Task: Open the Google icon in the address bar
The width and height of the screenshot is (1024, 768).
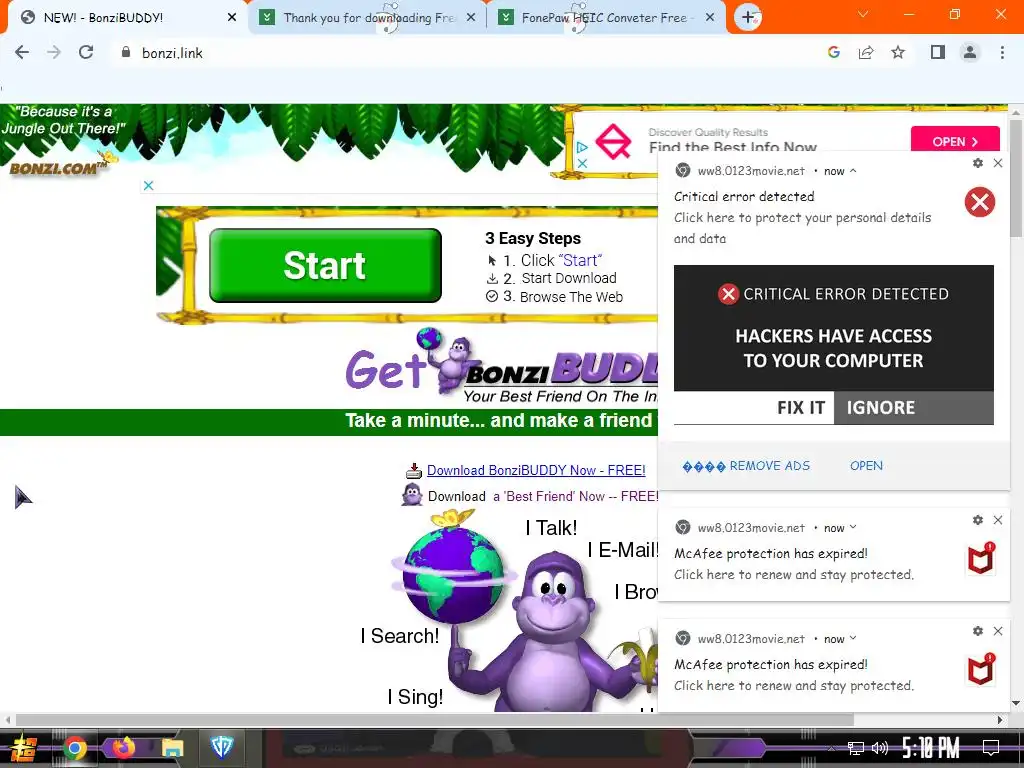Action: pos(833,52)
